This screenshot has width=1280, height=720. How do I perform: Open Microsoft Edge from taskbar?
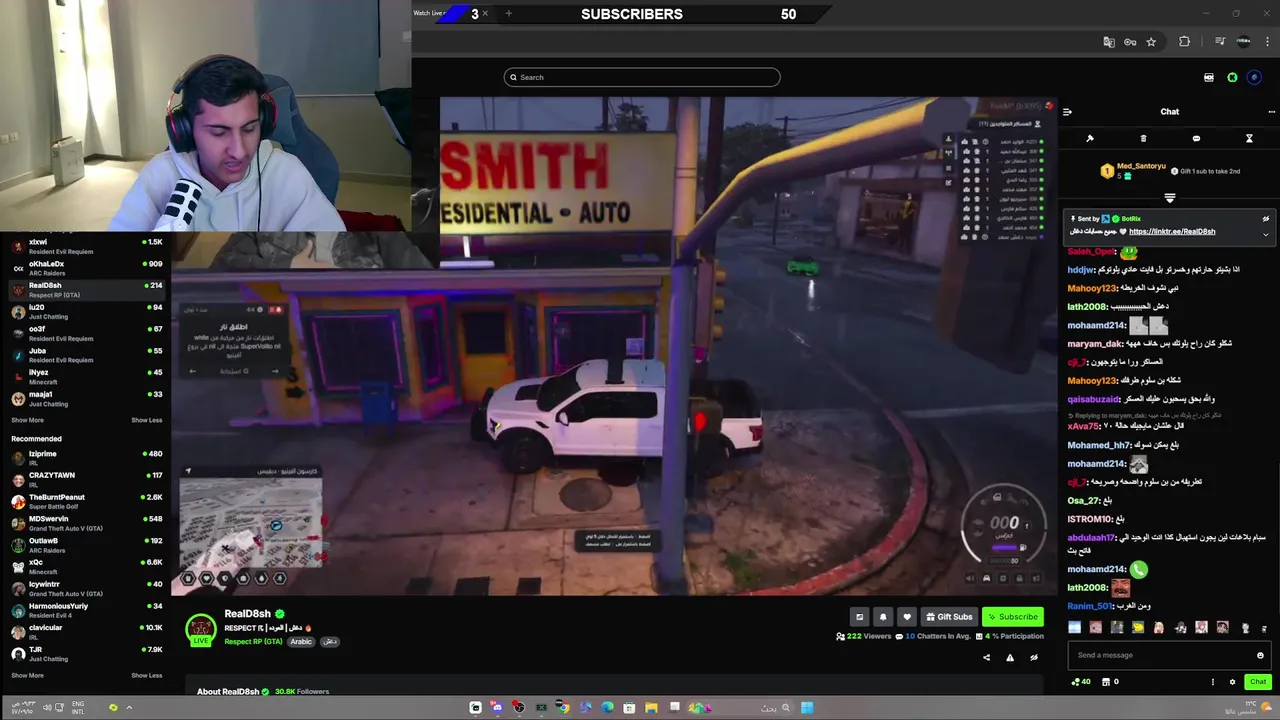click(607, 708)
